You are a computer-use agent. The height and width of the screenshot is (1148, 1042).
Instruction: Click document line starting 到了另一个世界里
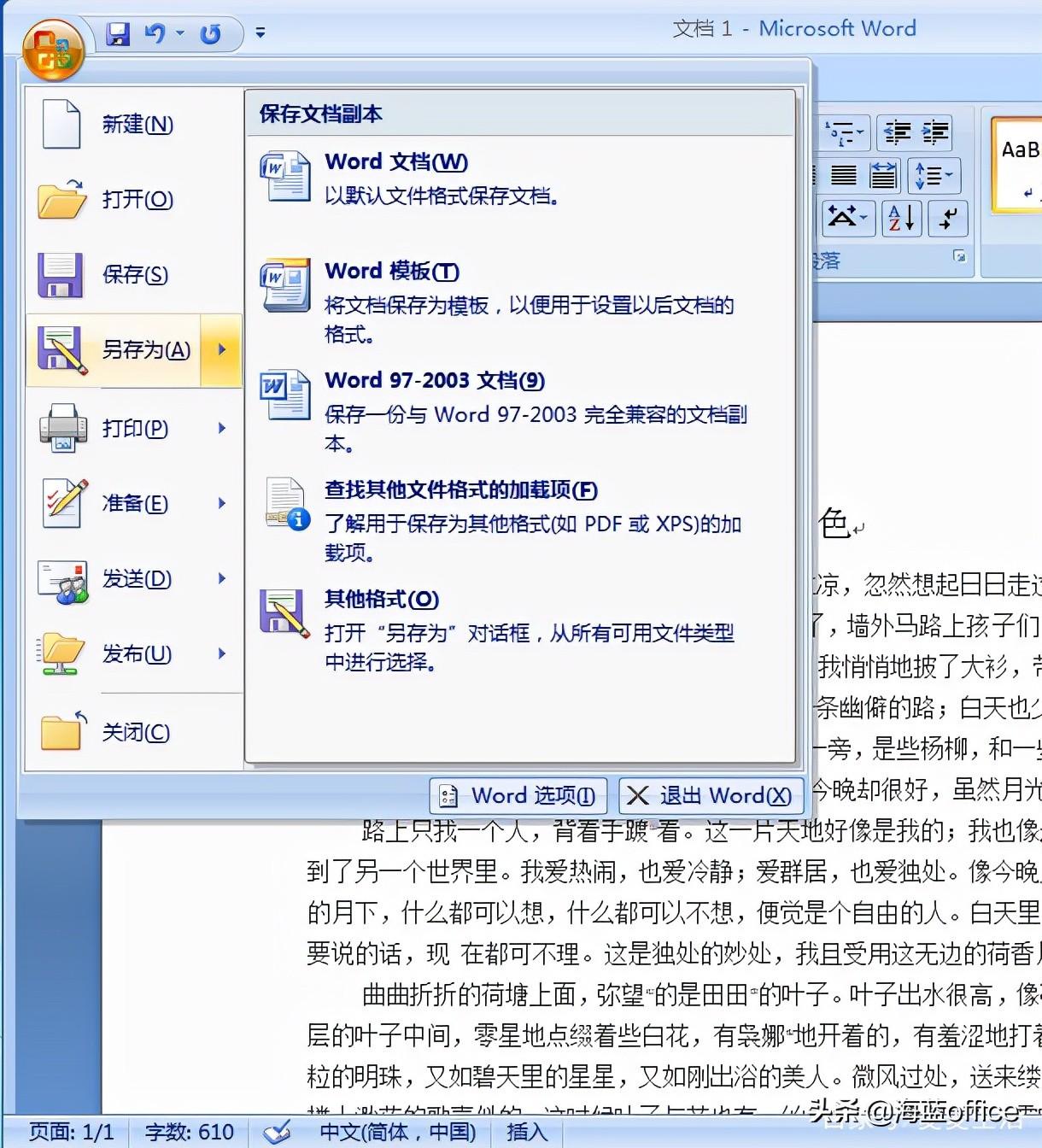tap(673, 871)
